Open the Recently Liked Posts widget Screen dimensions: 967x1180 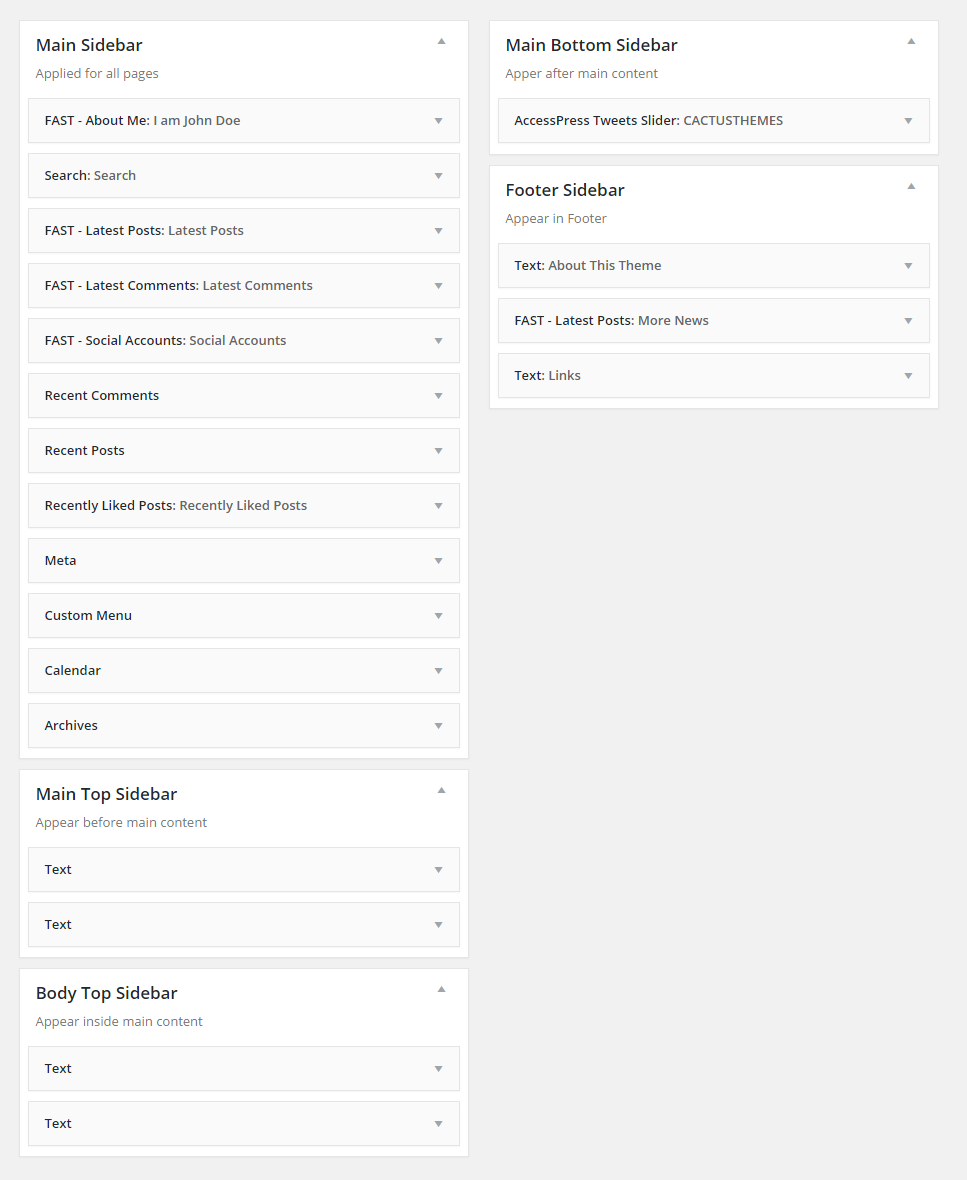(x=175, y=506)
